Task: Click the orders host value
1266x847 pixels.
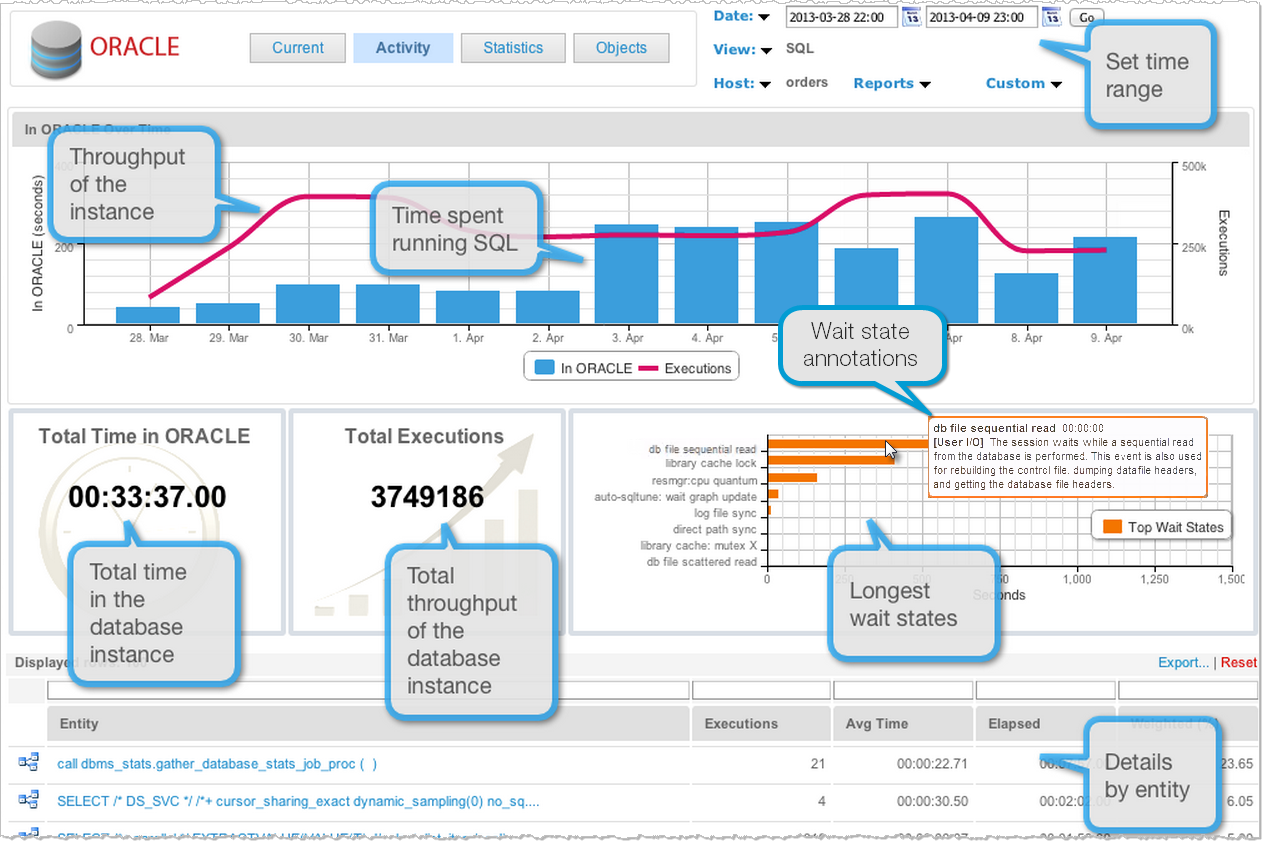Action: click(x=807, y=83)
